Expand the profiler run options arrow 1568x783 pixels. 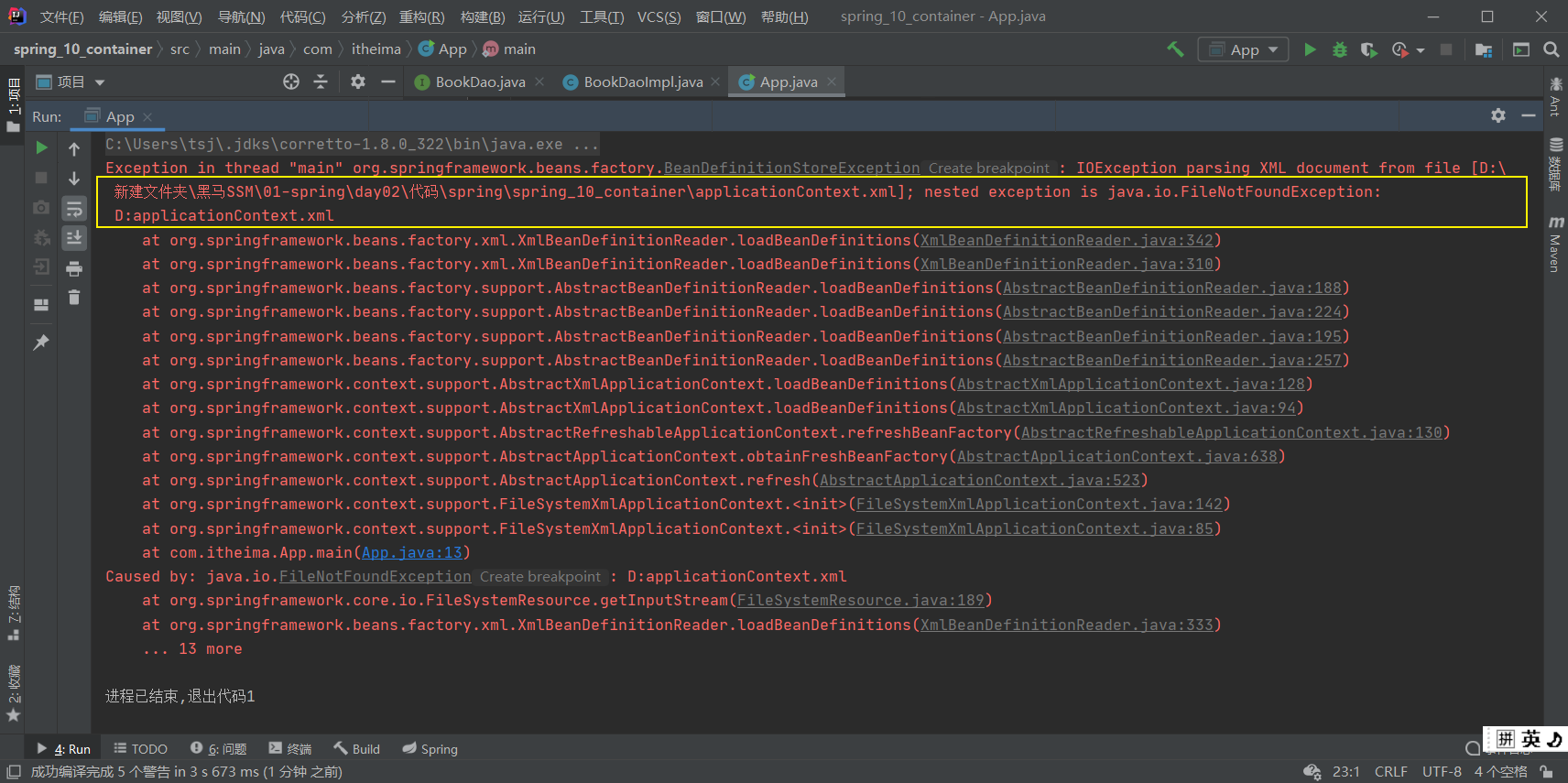pos(1421,50)
